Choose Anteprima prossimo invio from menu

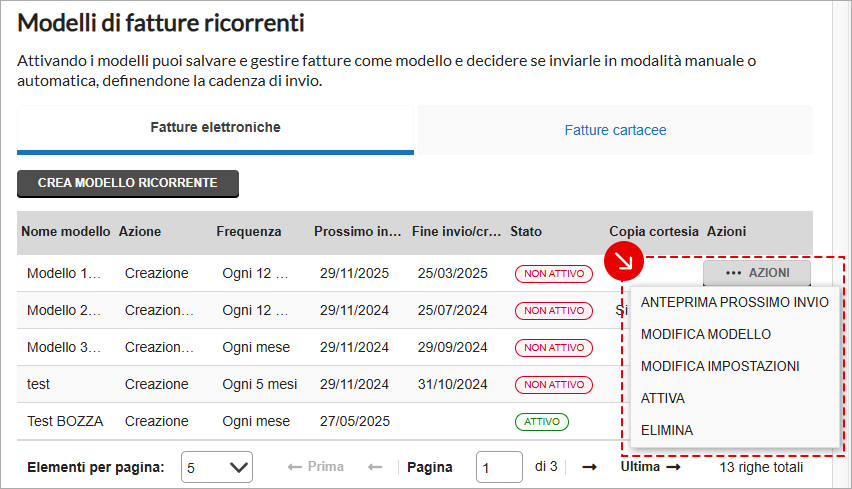[735, 302]
